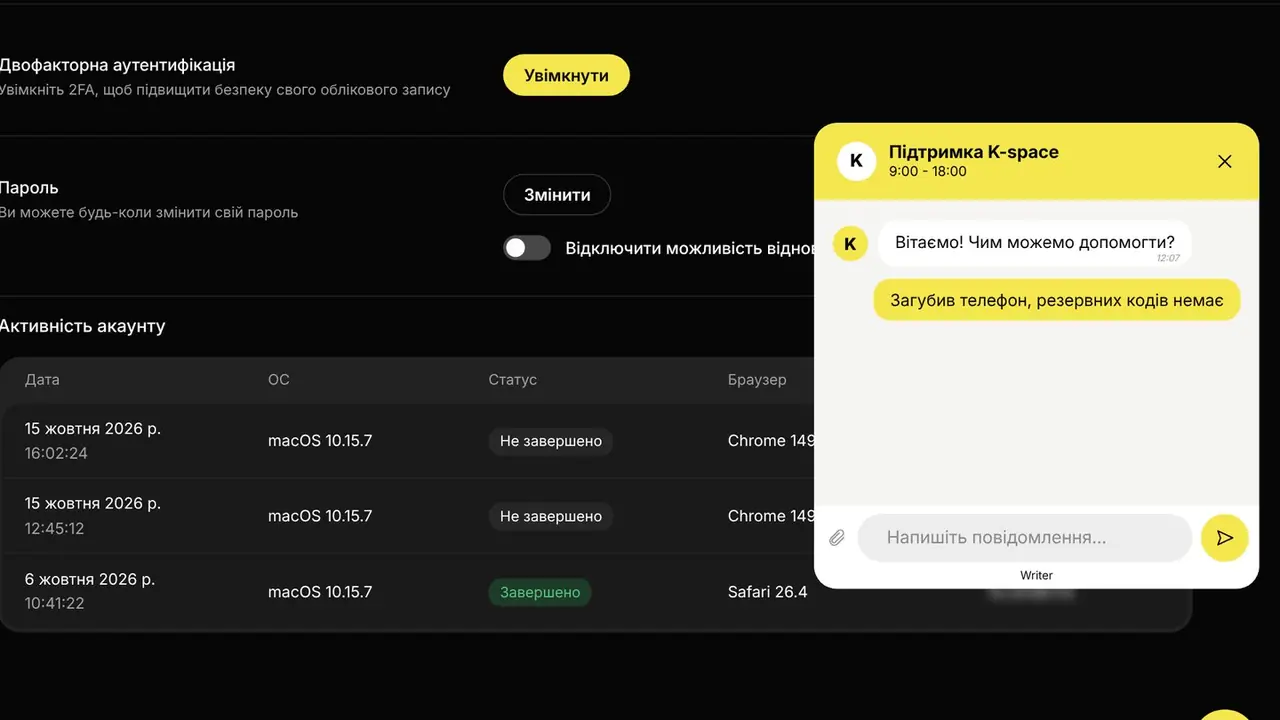Viewport: 1280px width, 720px height.
Task: Click the 6 жовтня 2026 р. date
Action: coord(90,579)
